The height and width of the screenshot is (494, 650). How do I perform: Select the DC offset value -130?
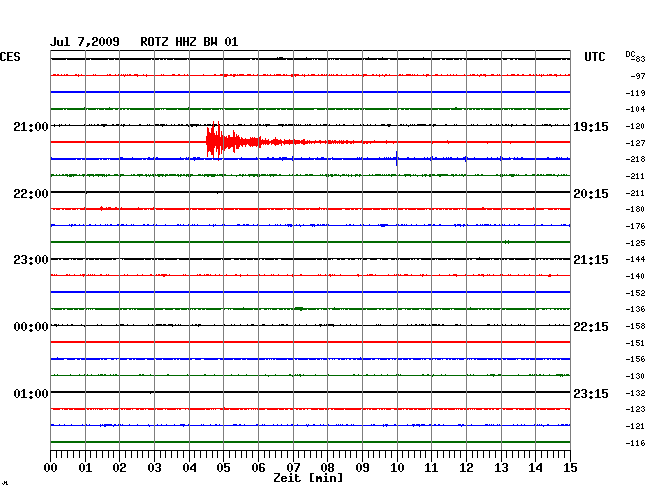pyautogui.click(x=635, y=376)
